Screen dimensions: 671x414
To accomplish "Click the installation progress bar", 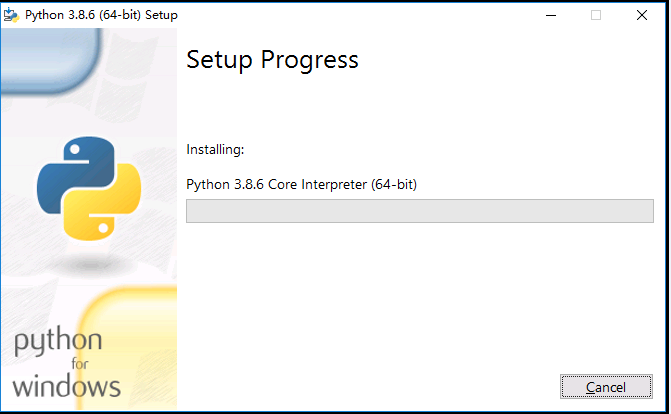I will (419, 211).
